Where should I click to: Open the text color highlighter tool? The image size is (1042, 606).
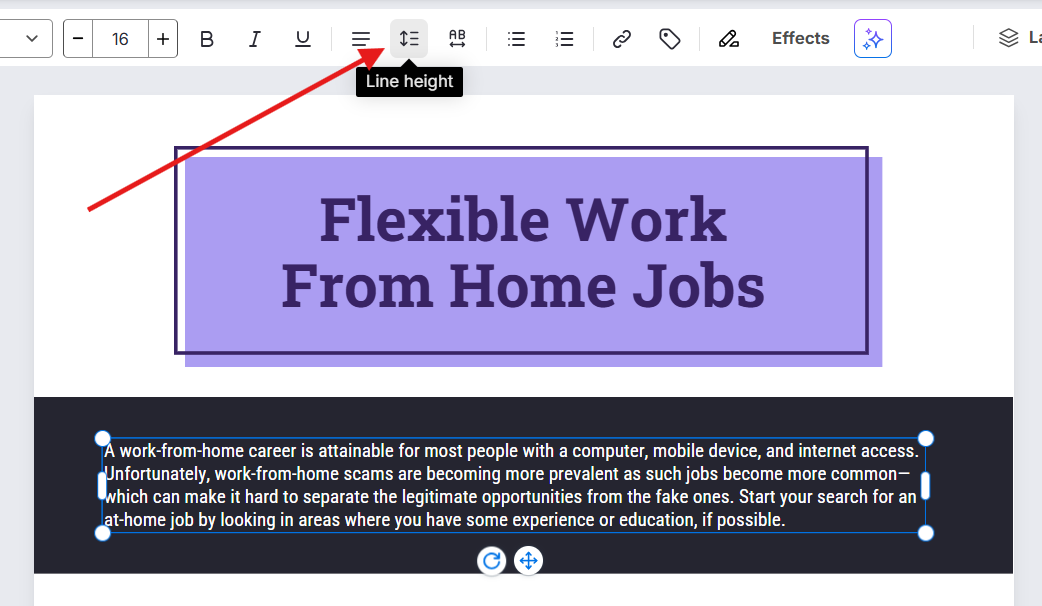(x=728, y=39)
